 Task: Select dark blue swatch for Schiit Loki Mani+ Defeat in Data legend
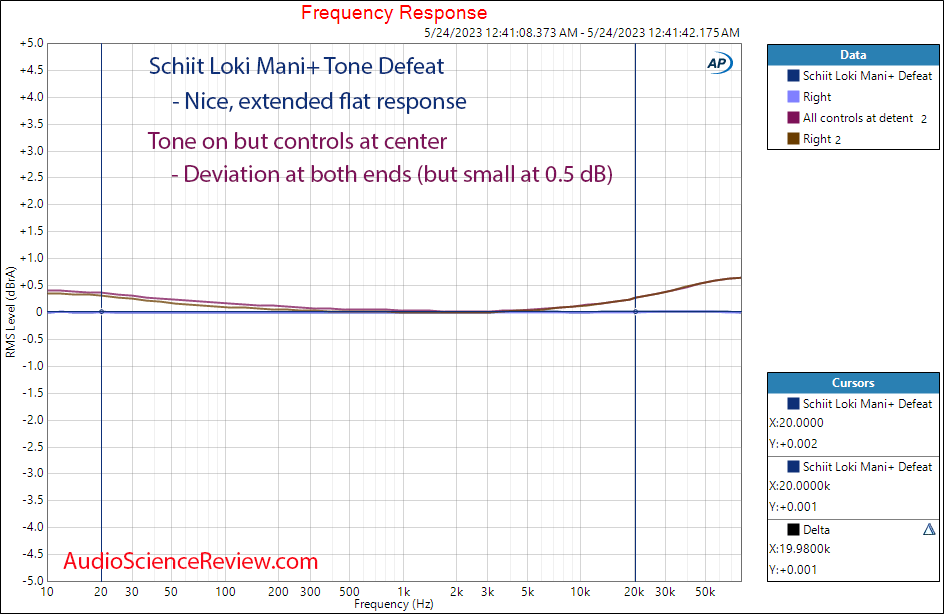coord(793,76)
